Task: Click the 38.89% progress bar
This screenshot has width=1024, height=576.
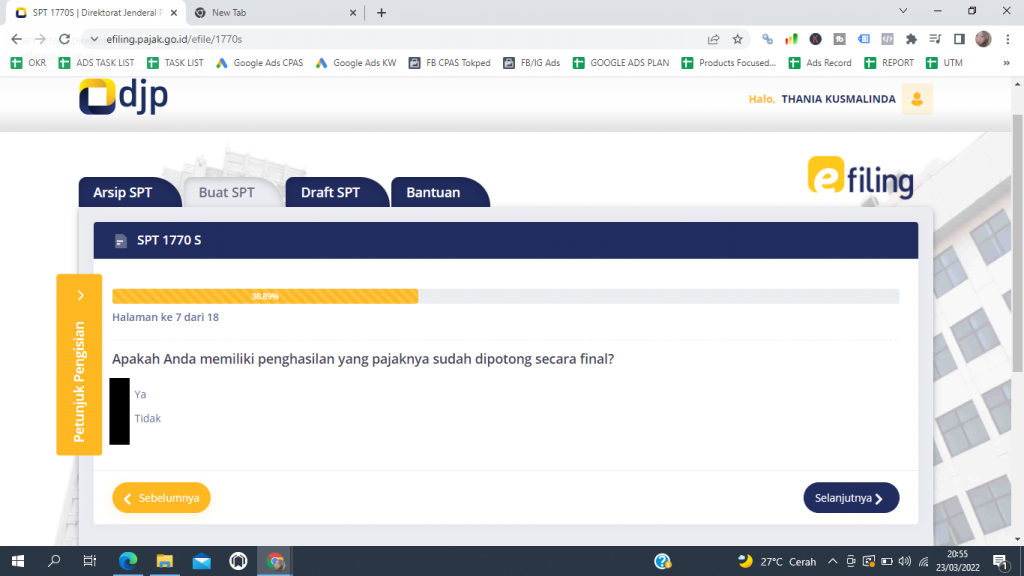Action: (x=265, y=296)
